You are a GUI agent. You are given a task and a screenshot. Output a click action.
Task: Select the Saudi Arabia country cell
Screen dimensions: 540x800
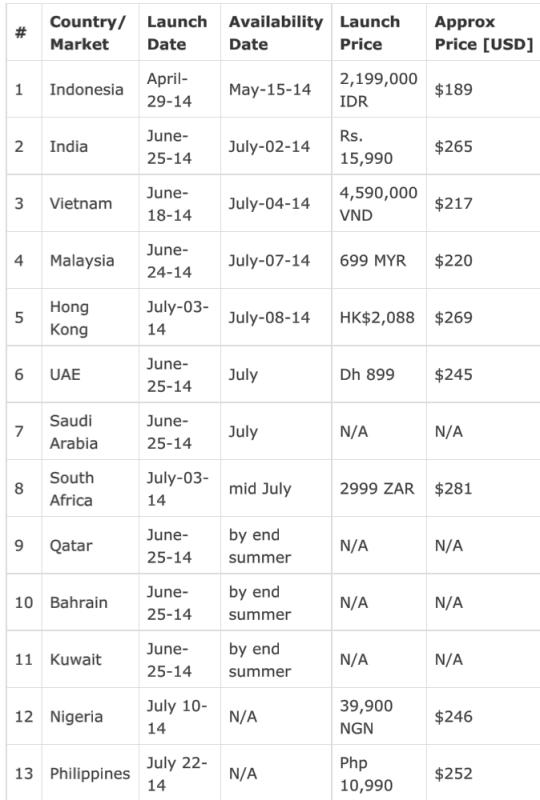[73, 432]
